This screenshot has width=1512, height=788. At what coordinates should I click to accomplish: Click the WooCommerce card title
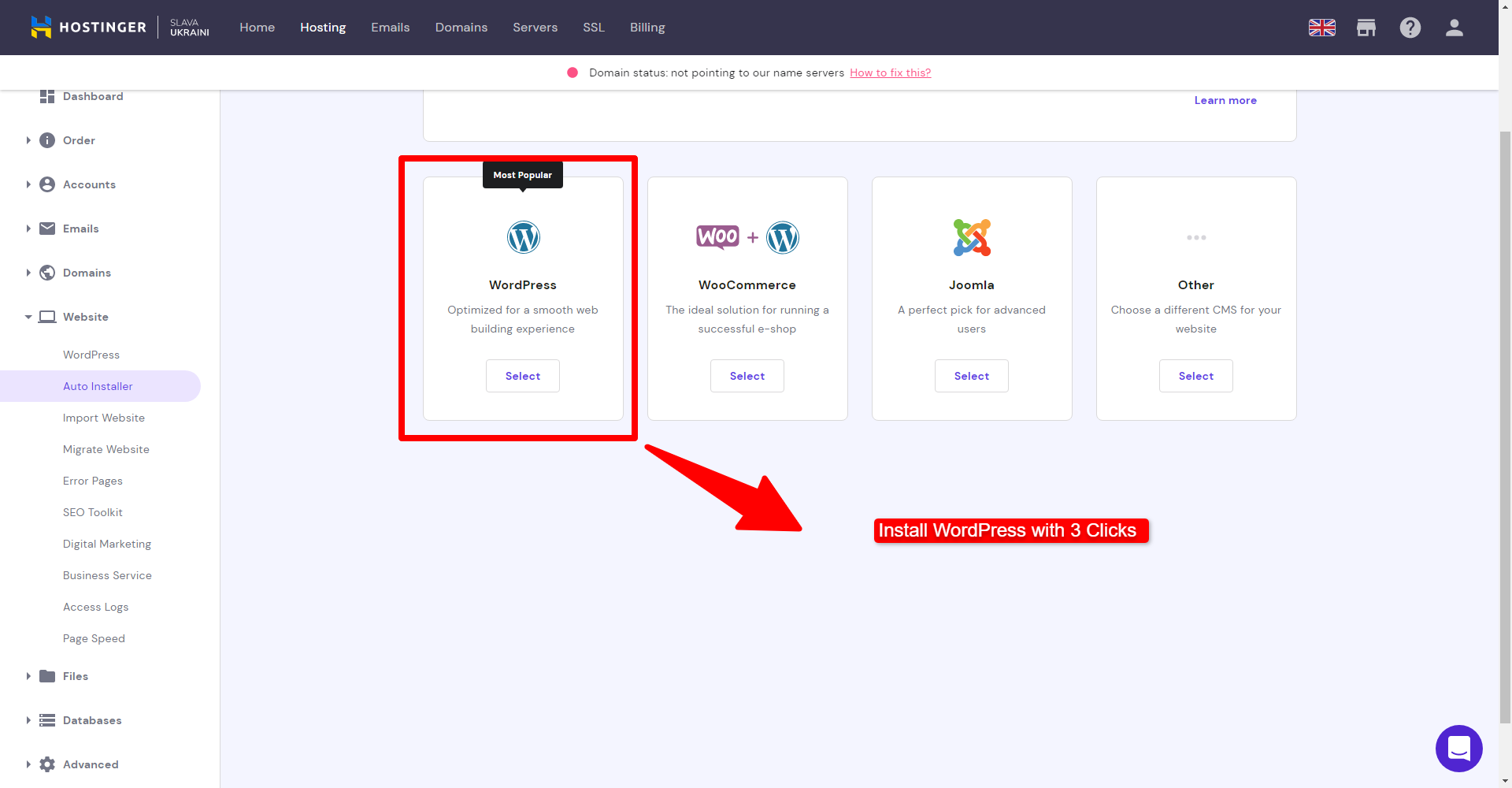tap(747, 285)
